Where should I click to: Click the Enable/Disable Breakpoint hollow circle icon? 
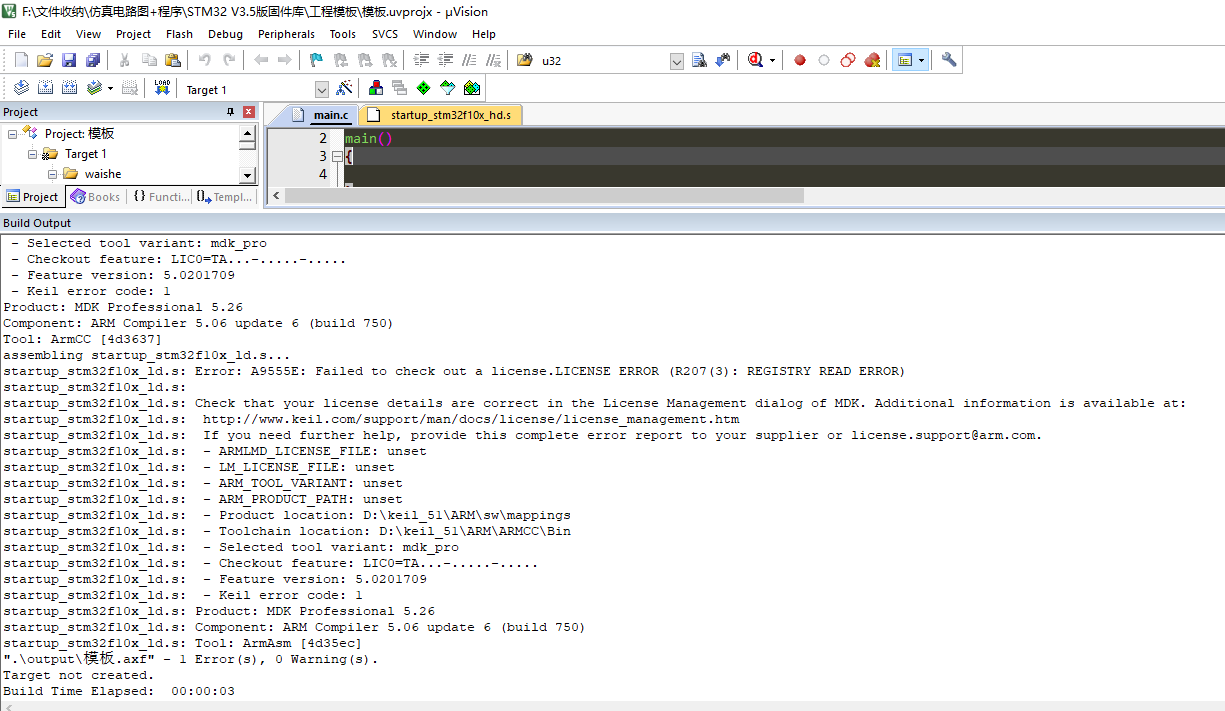pos(824,61)
